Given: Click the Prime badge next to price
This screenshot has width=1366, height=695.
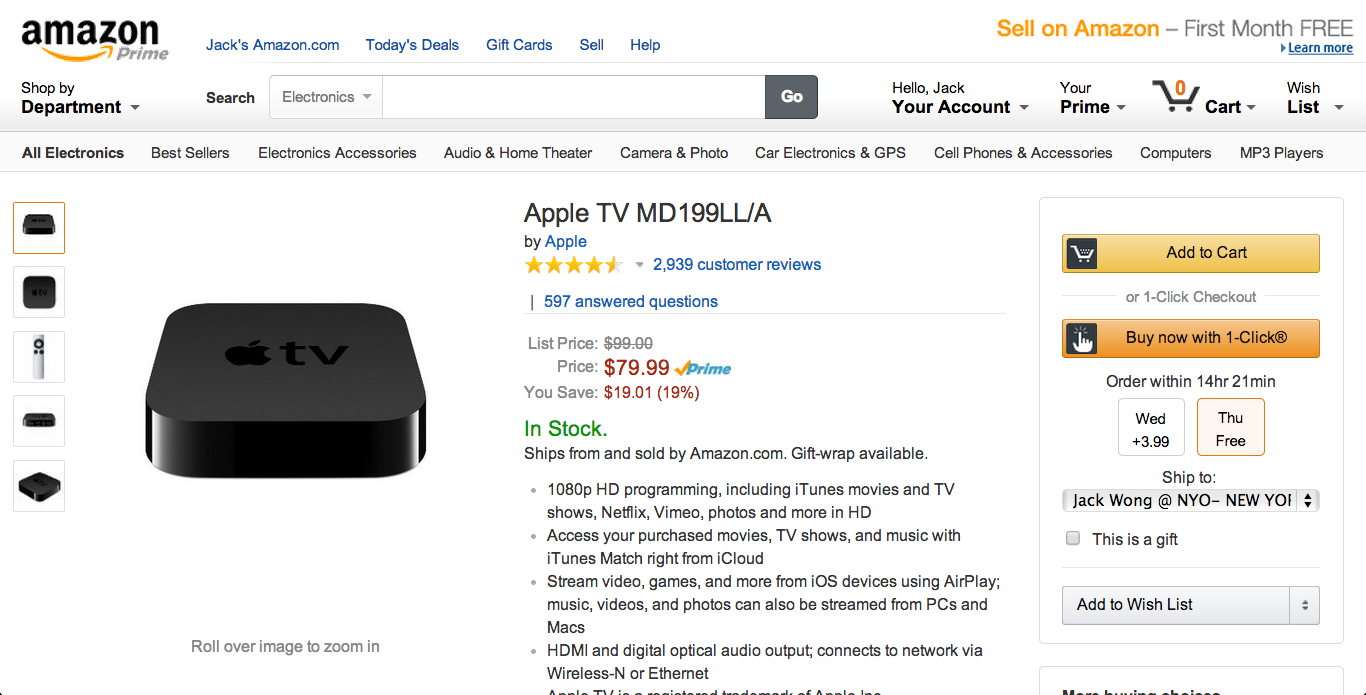Looking at the screenshot, I should tap(703, 368).
